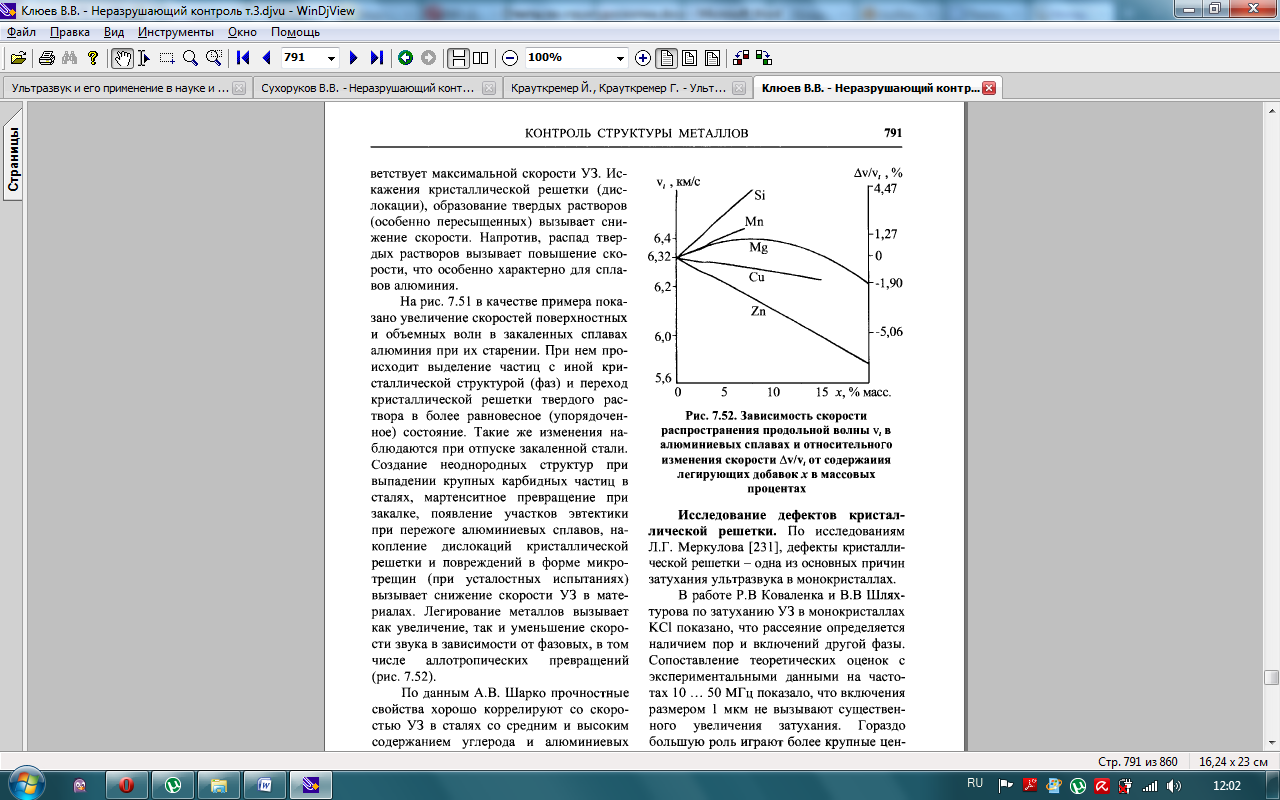The width and height of the screenshot is (1280, 800).
Task: Go to the first page
Action: [243, 58]
